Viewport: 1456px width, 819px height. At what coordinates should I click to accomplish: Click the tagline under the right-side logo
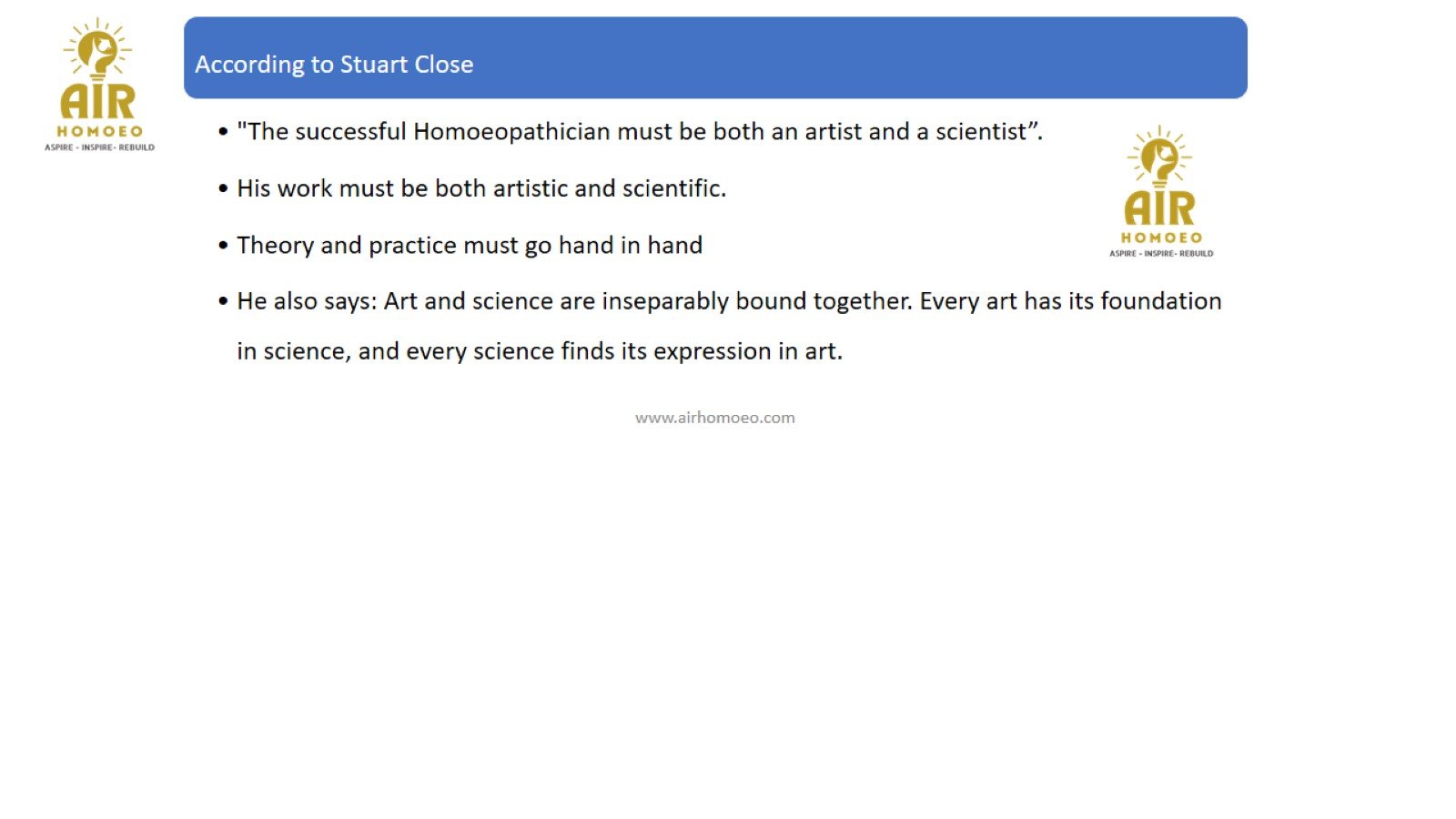pyautogui.click(x=1161, y=254)
